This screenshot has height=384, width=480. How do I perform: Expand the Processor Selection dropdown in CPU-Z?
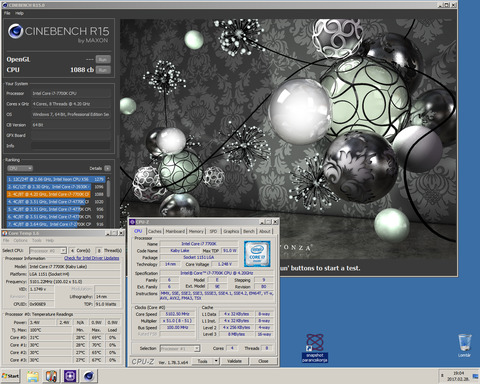tap(197, 348)
